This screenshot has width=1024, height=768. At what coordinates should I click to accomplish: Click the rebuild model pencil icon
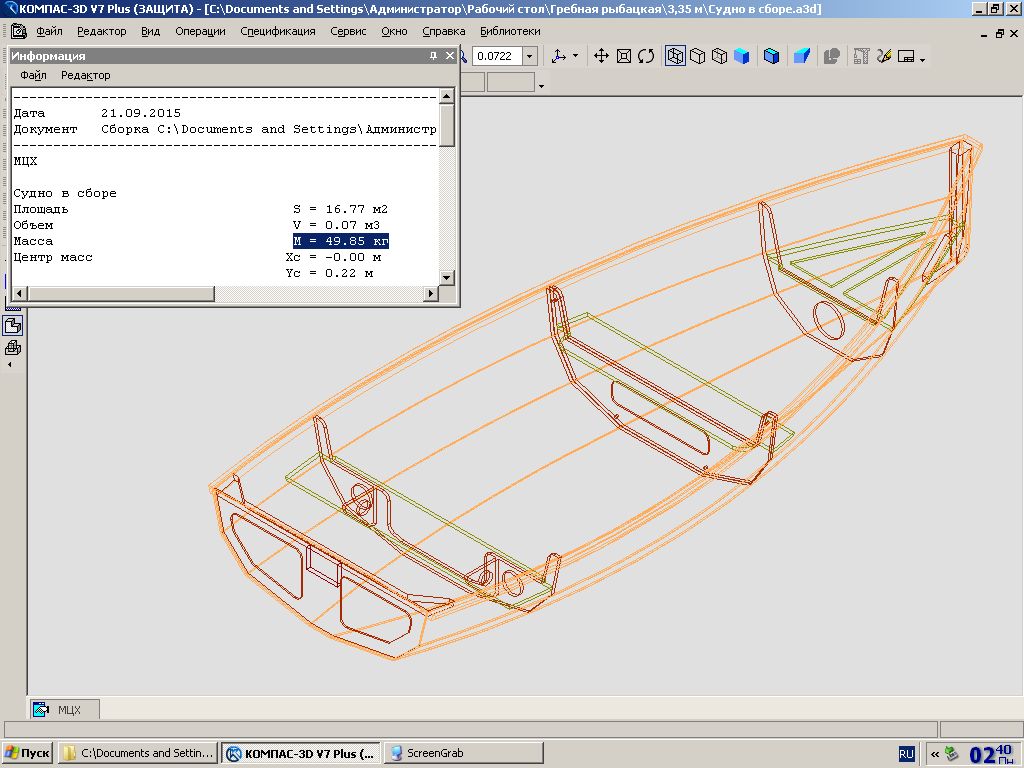(883, 56)
